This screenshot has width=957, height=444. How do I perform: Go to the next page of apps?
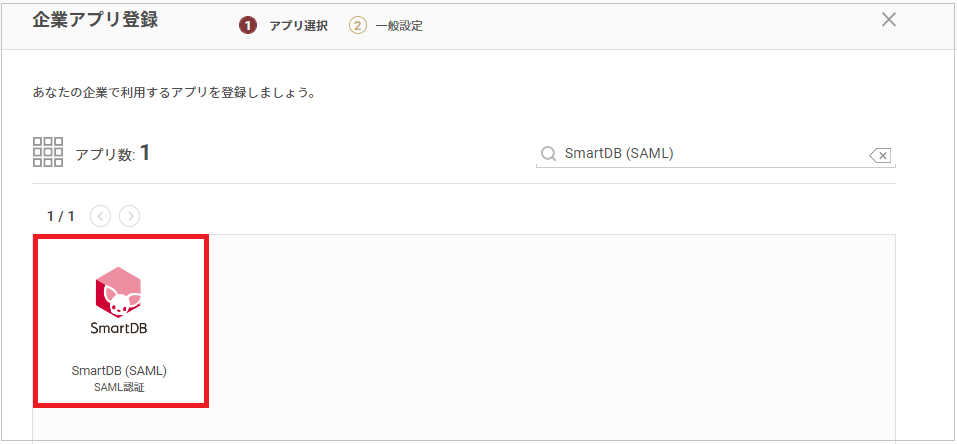click(x=129, y=215)
